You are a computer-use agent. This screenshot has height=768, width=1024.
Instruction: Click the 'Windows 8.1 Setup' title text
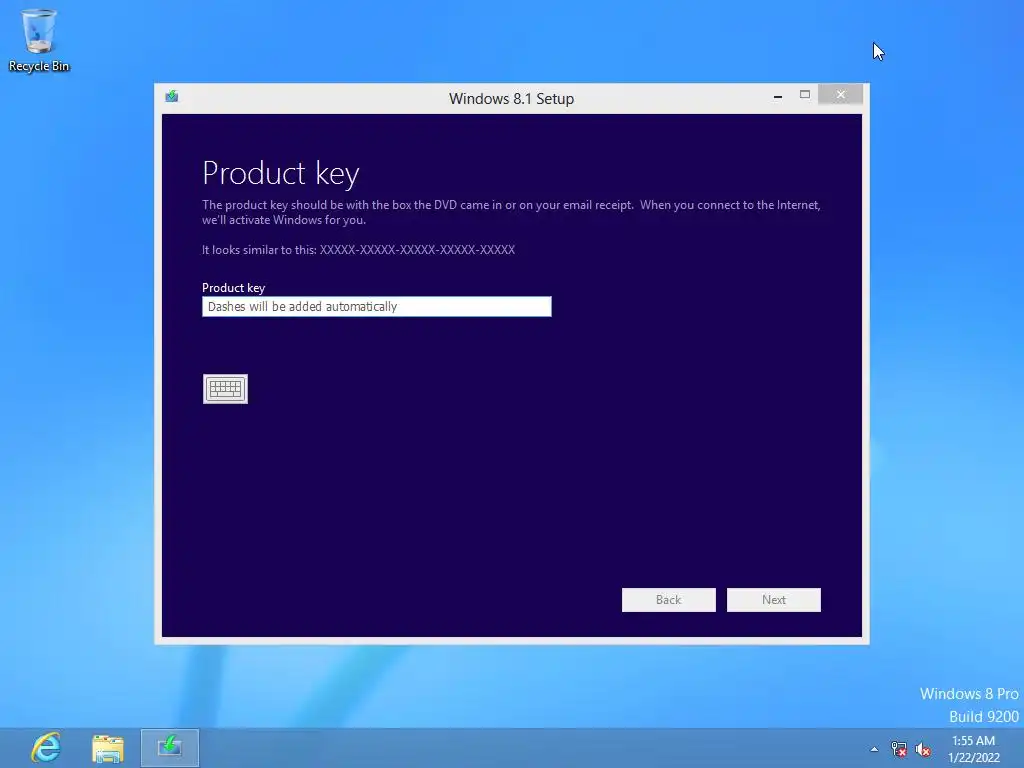511,99
